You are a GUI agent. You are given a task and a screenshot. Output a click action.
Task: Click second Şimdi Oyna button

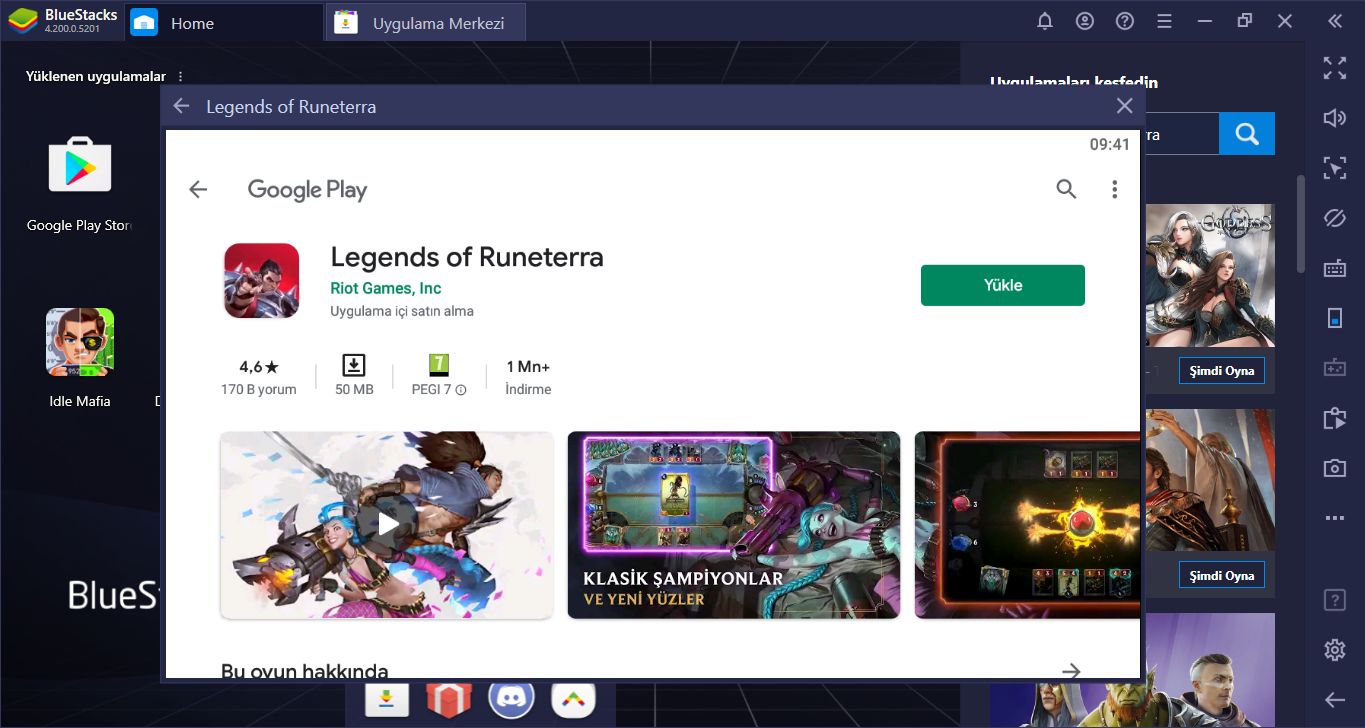pyautogui.click(x=1221, y=575)
